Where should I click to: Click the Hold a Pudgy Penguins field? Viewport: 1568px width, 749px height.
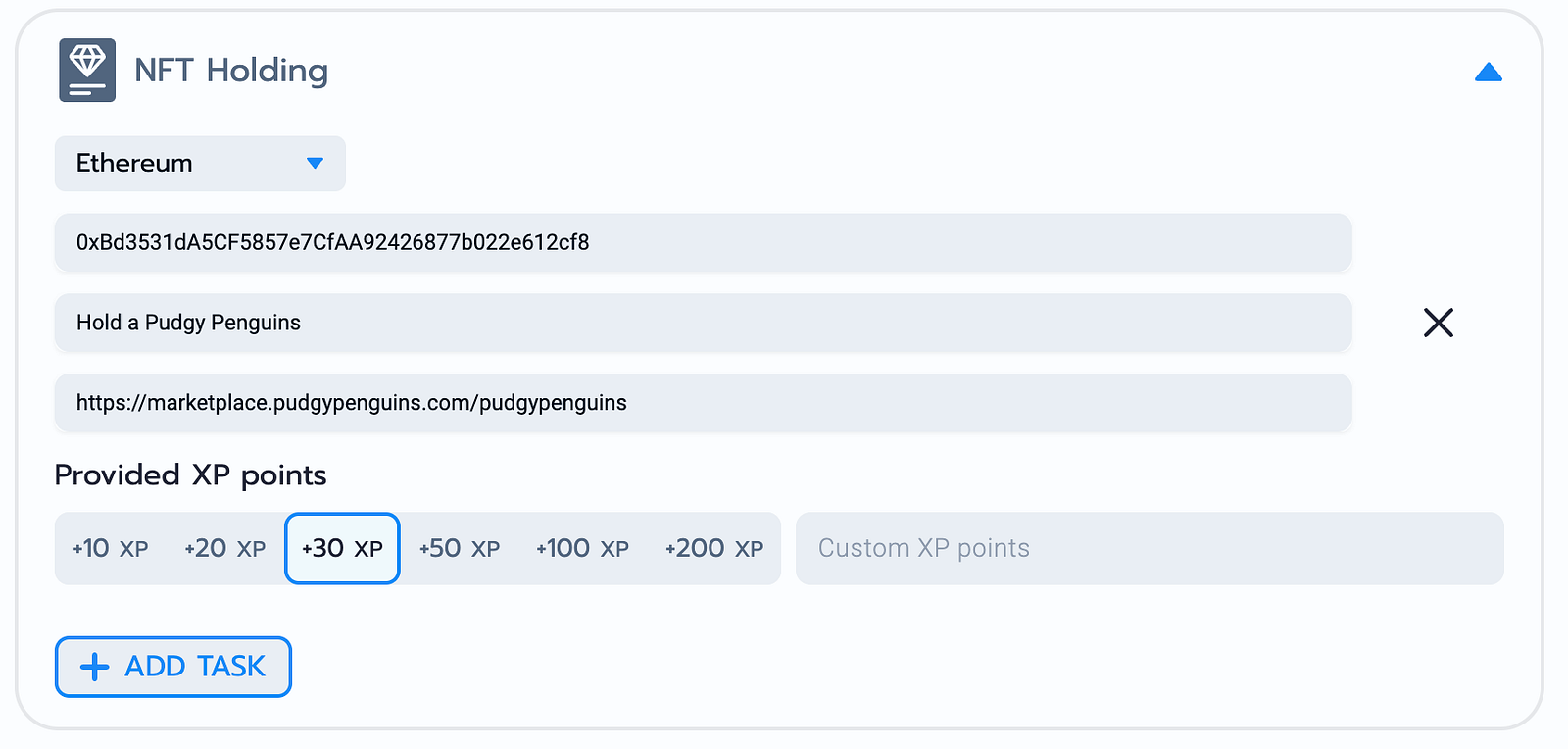703,323
